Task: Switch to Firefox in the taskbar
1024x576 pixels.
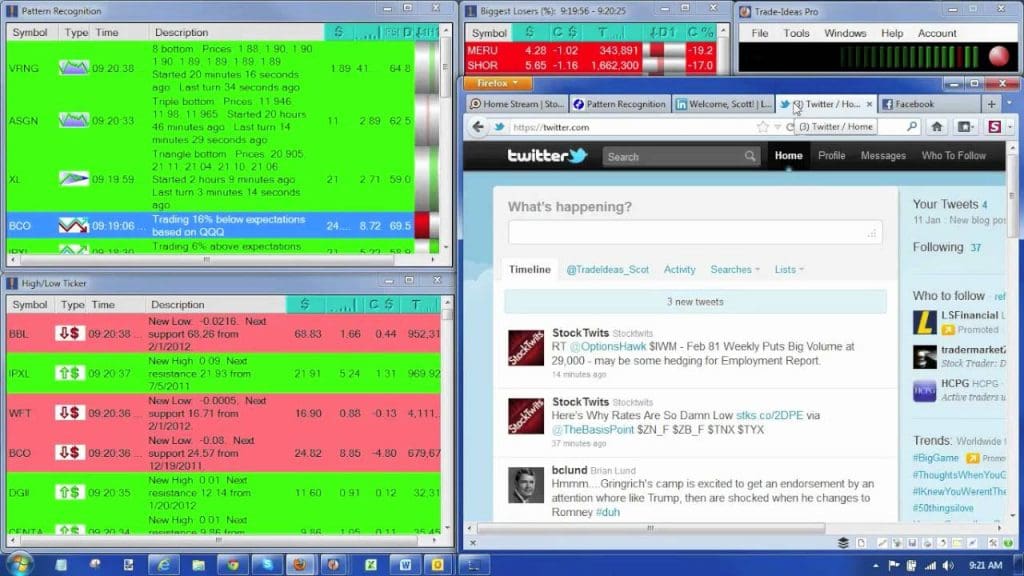Action: [x=300, y=565]
